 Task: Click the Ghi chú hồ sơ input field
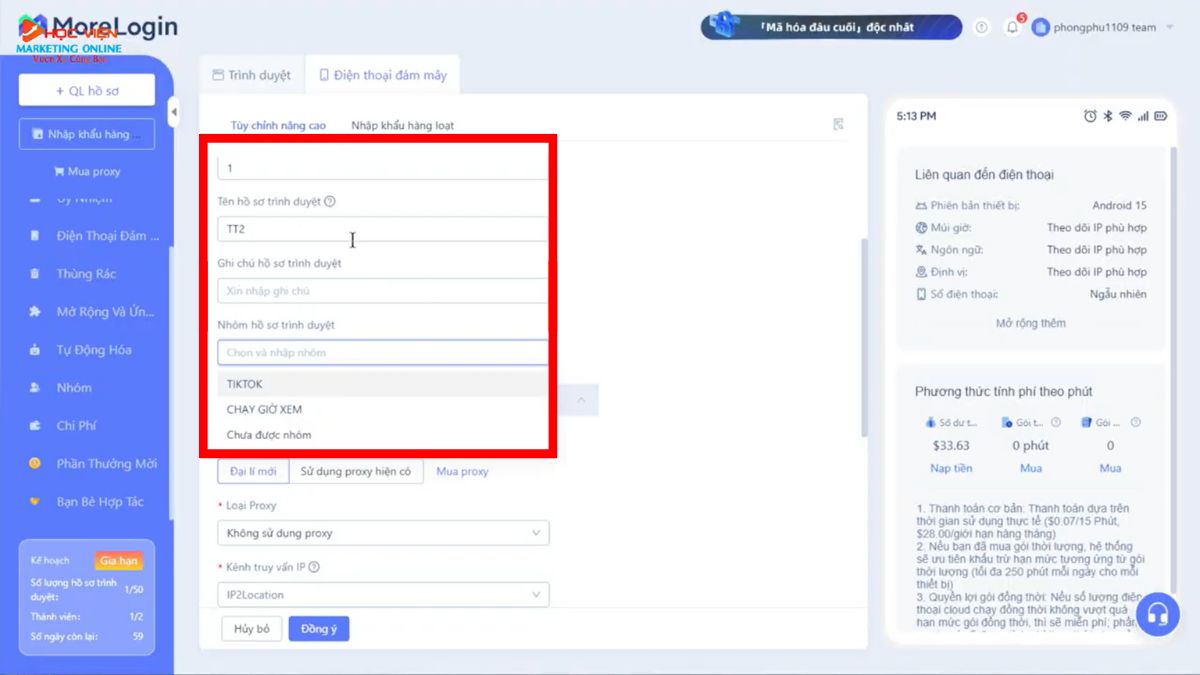382,291
